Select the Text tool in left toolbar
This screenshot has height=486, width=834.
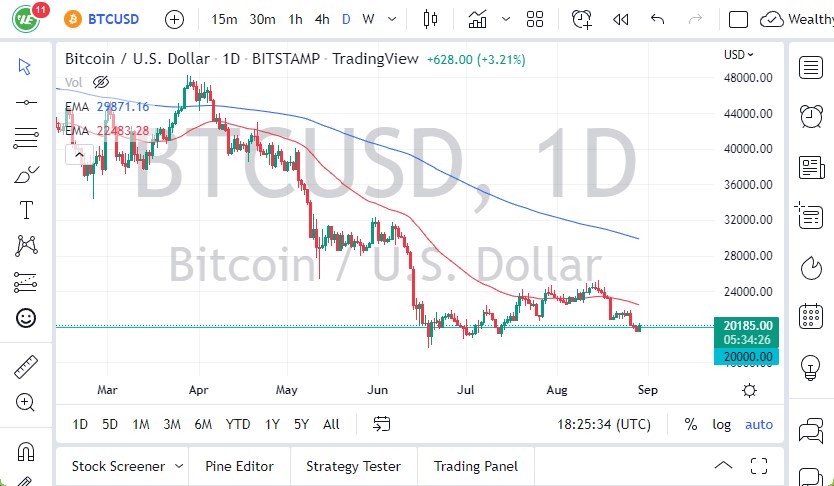point(26,210)
